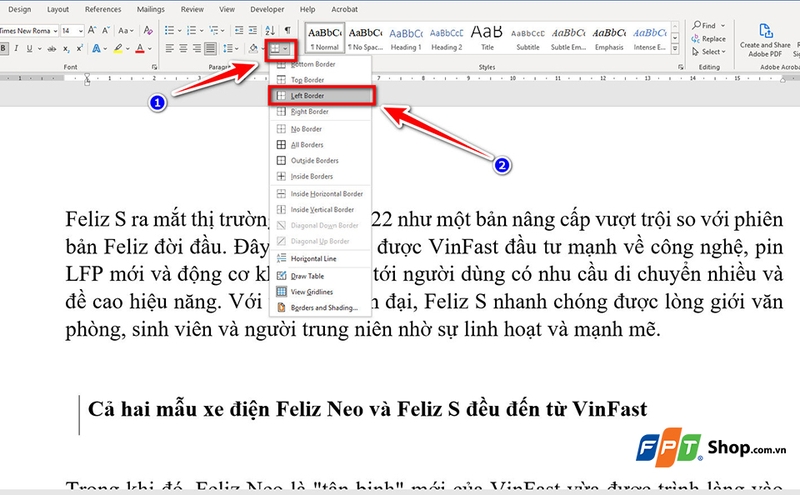Image resolution: width=800 pixels, height=495 pixels.
Task: Click the Sort icon
Action: point(270,31)
